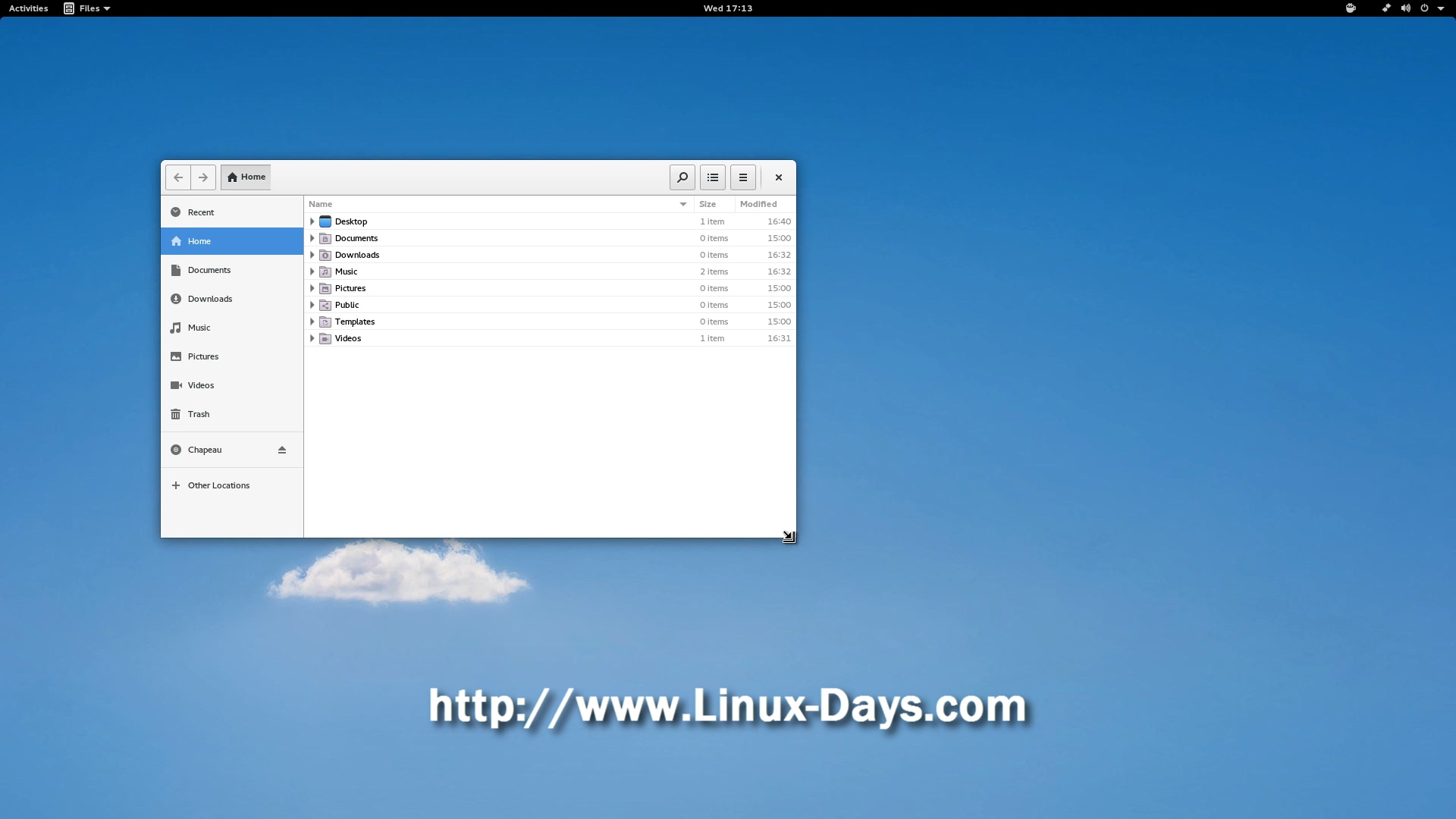1456x819 pixels.
Task: Click the 16:40 modified time
Action: [x=779, y=221]
